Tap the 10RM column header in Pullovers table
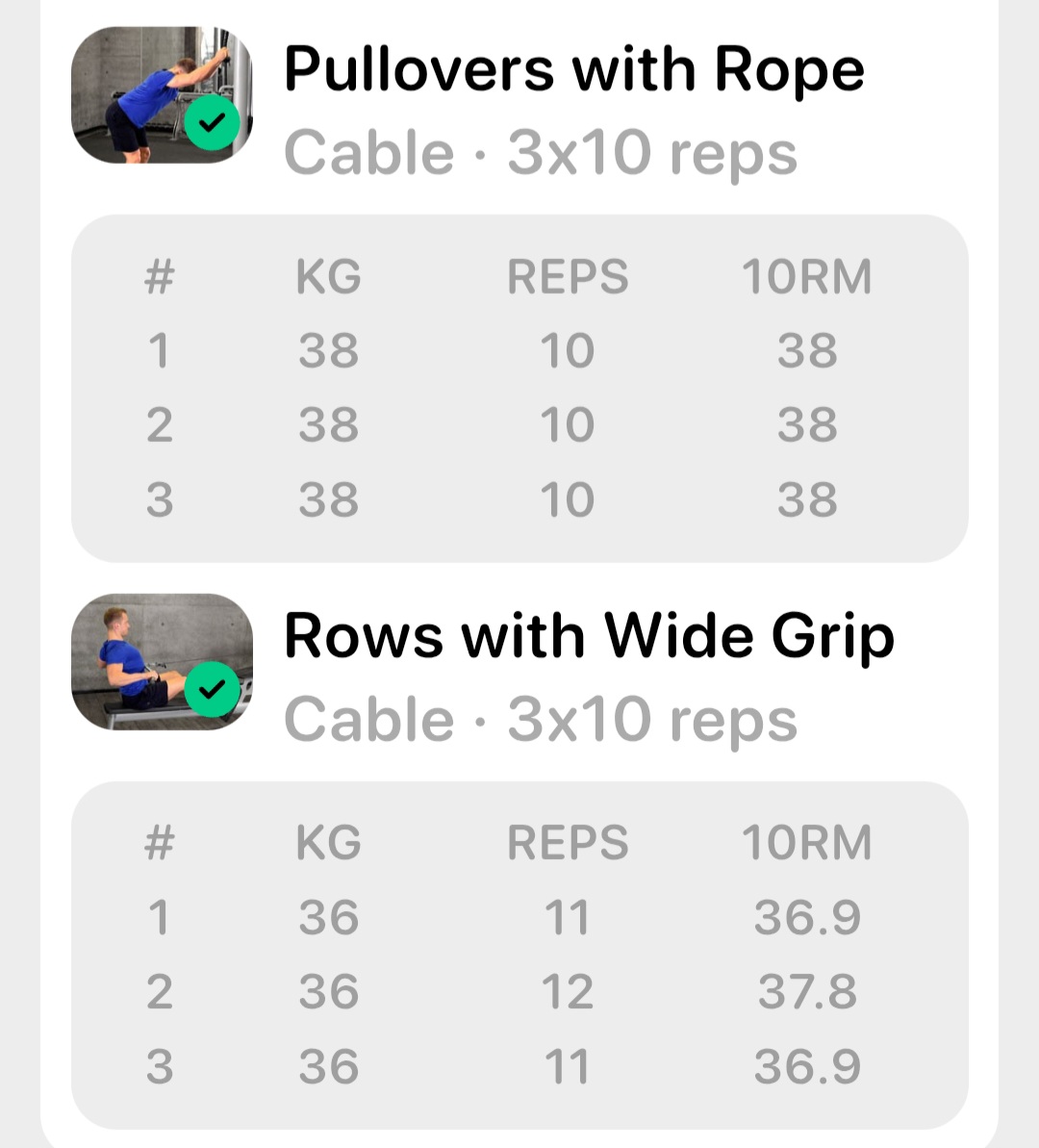This screenshot has height=1148, width=1039. pyautogui.click(x=806, y=277)
